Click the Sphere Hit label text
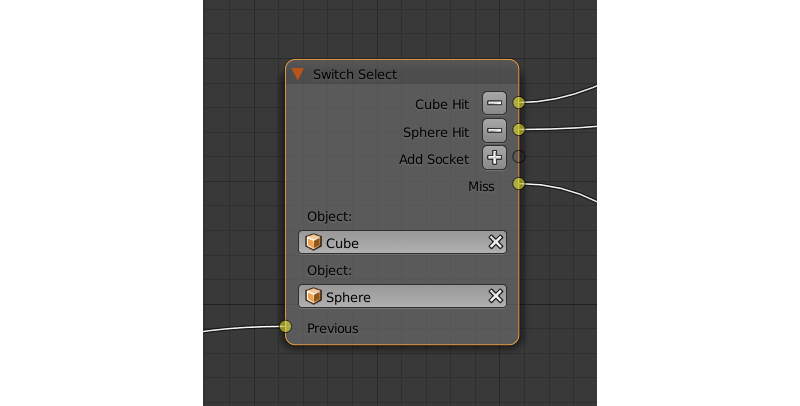Viewport: 800px width, 406px height. (435, 132)
